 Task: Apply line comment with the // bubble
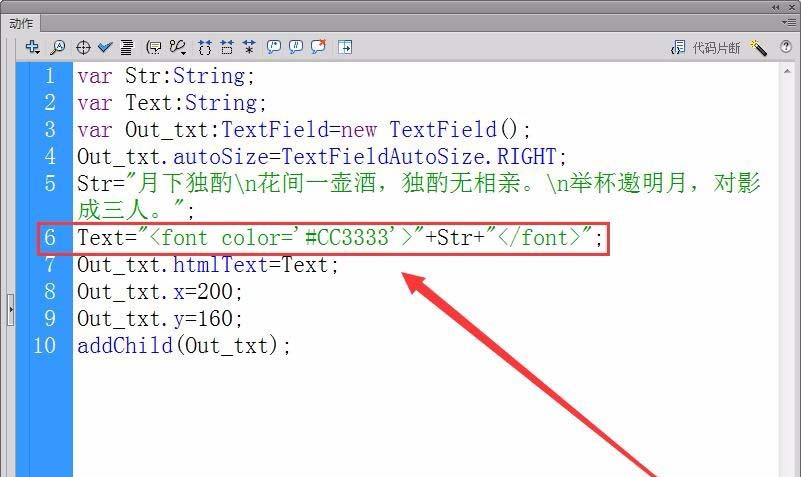[296, 47]
